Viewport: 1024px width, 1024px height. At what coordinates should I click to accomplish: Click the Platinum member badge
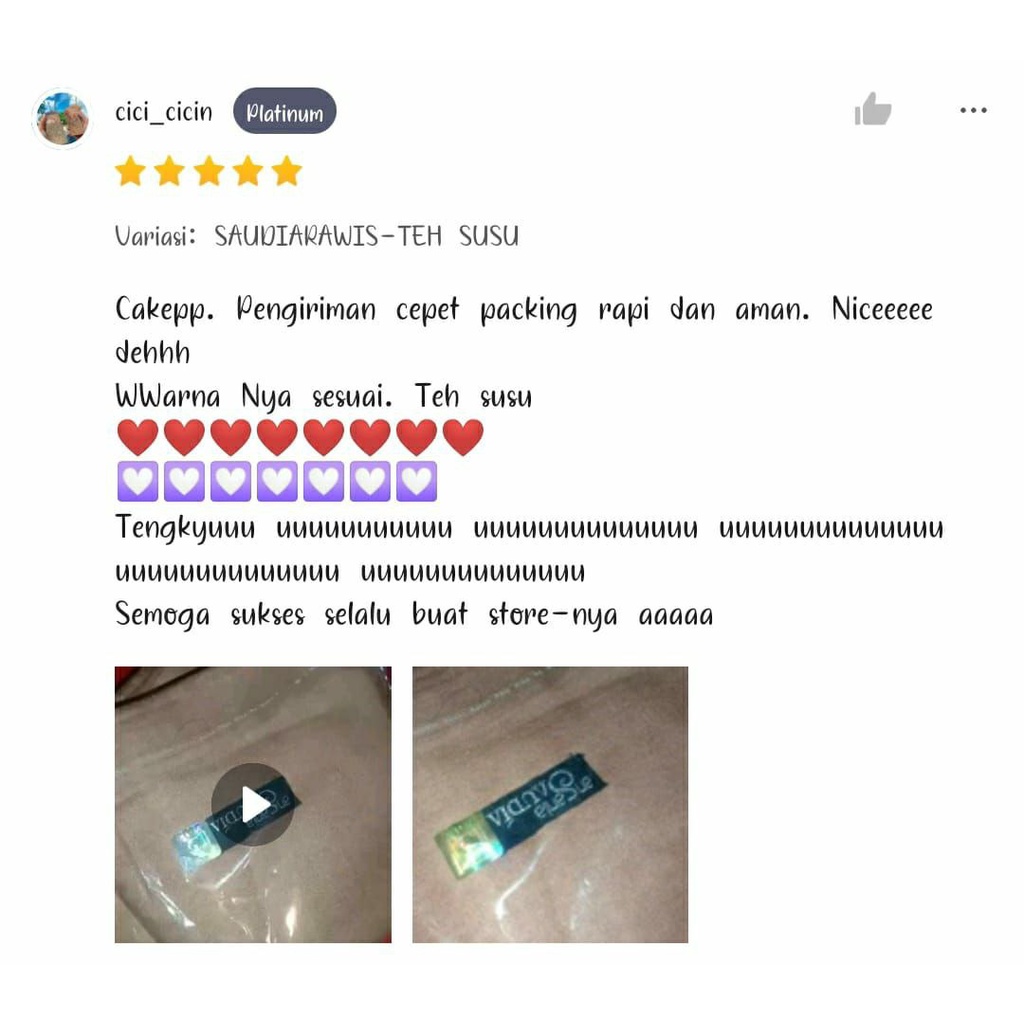pyautogui.click(x=285, y=111)
